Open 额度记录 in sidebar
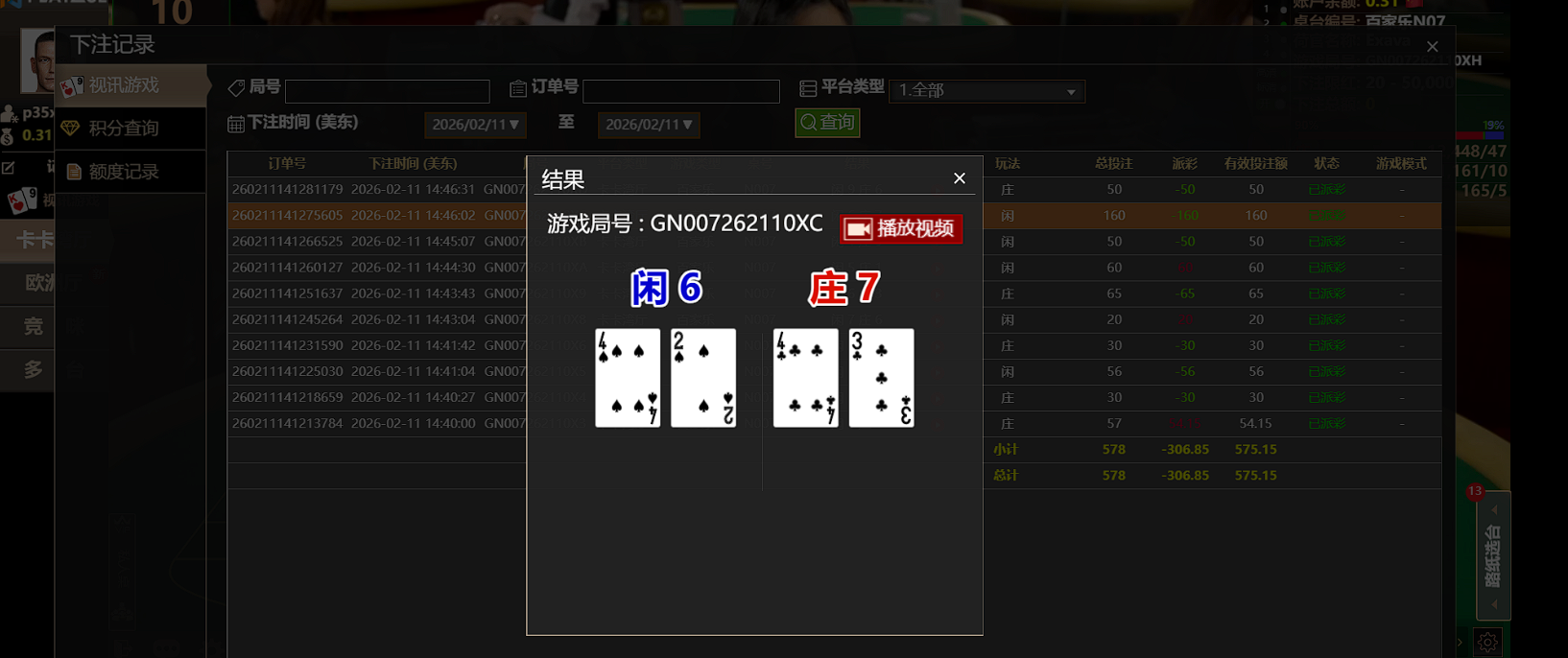The image size is (1568, 658). [131, 172]
